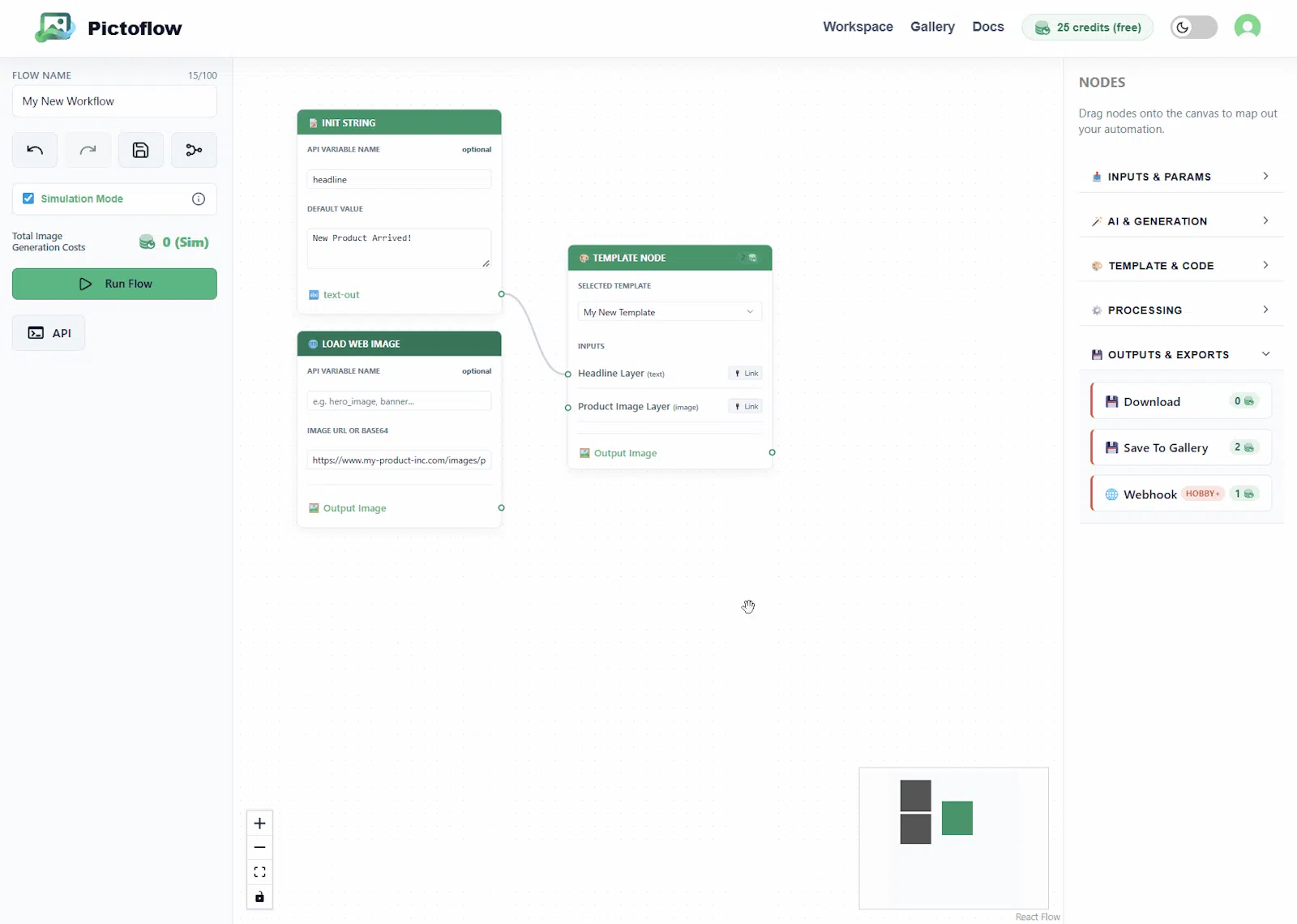Click the Template Node header icon

point(584,258)
